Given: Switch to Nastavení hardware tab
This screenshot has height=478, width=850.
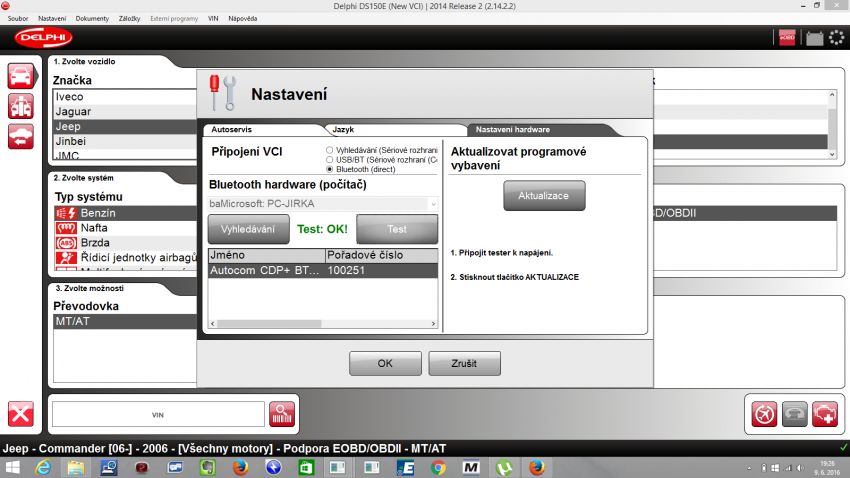Looking at the screenshot, I should [512, 130].
